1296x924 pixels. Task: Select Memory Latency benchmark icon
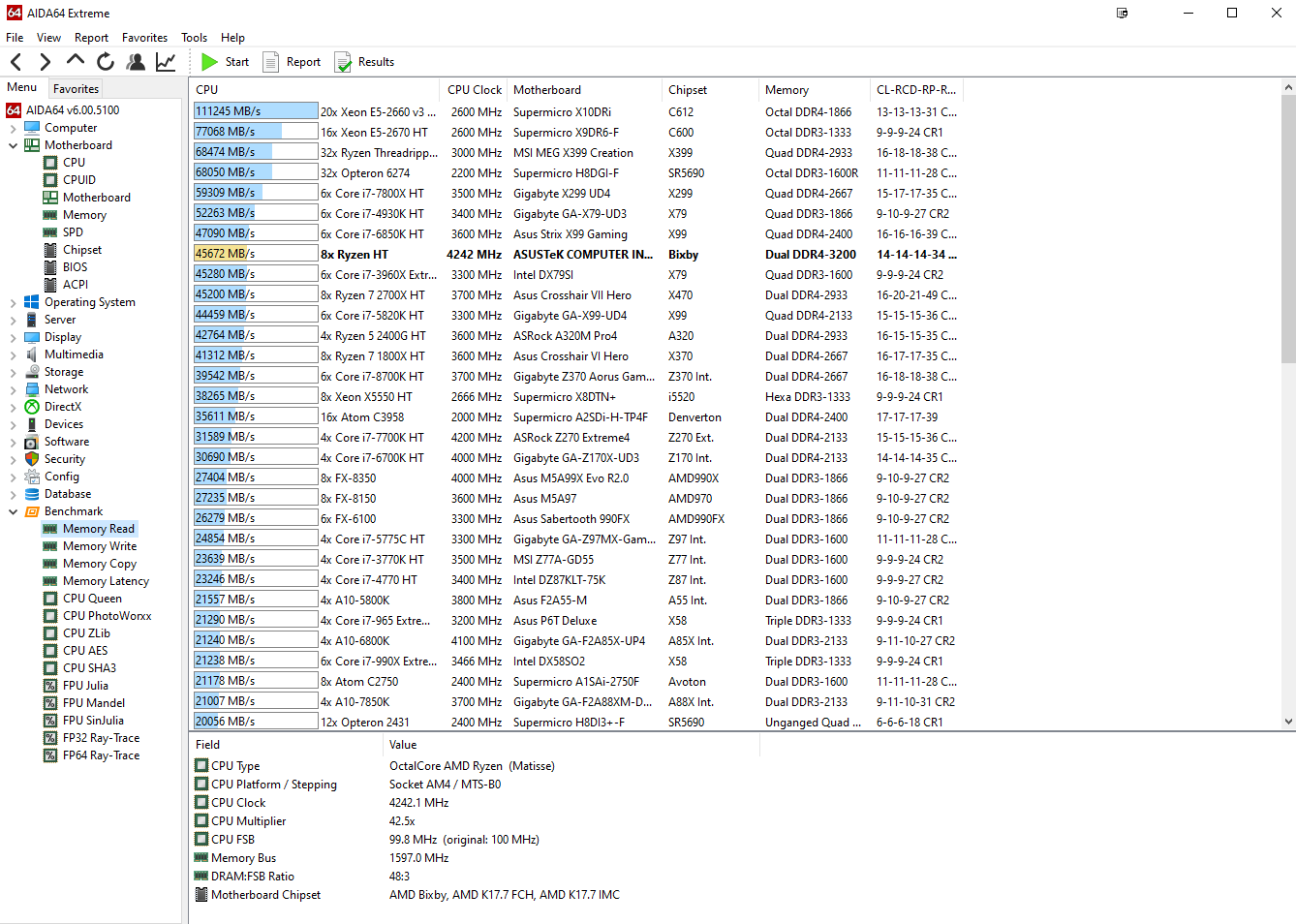pos(50,581)
